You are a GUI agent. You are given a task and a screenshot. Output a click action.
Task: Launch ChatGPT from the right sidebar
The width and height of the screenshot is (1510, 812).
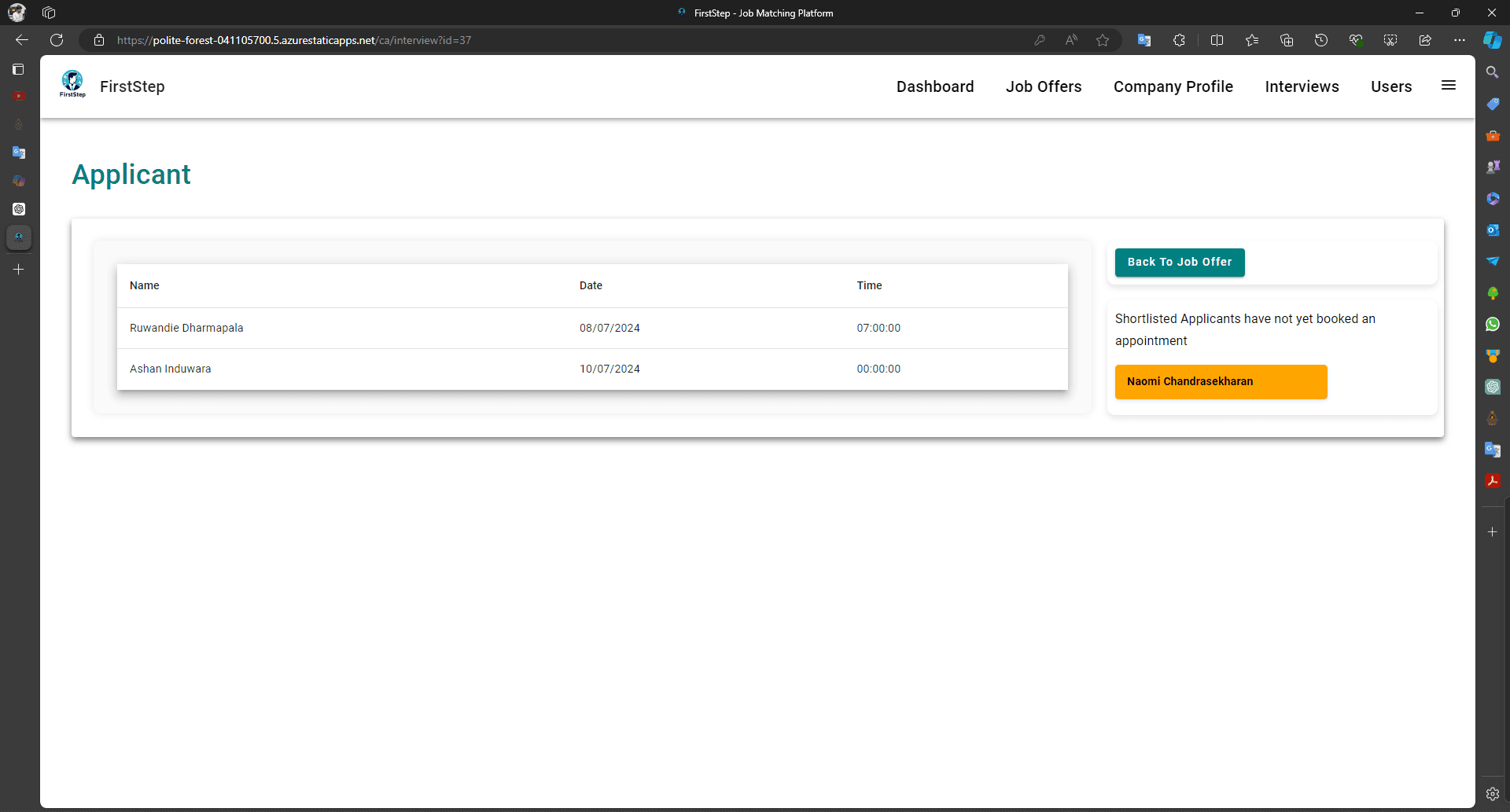click(1493, 387)
